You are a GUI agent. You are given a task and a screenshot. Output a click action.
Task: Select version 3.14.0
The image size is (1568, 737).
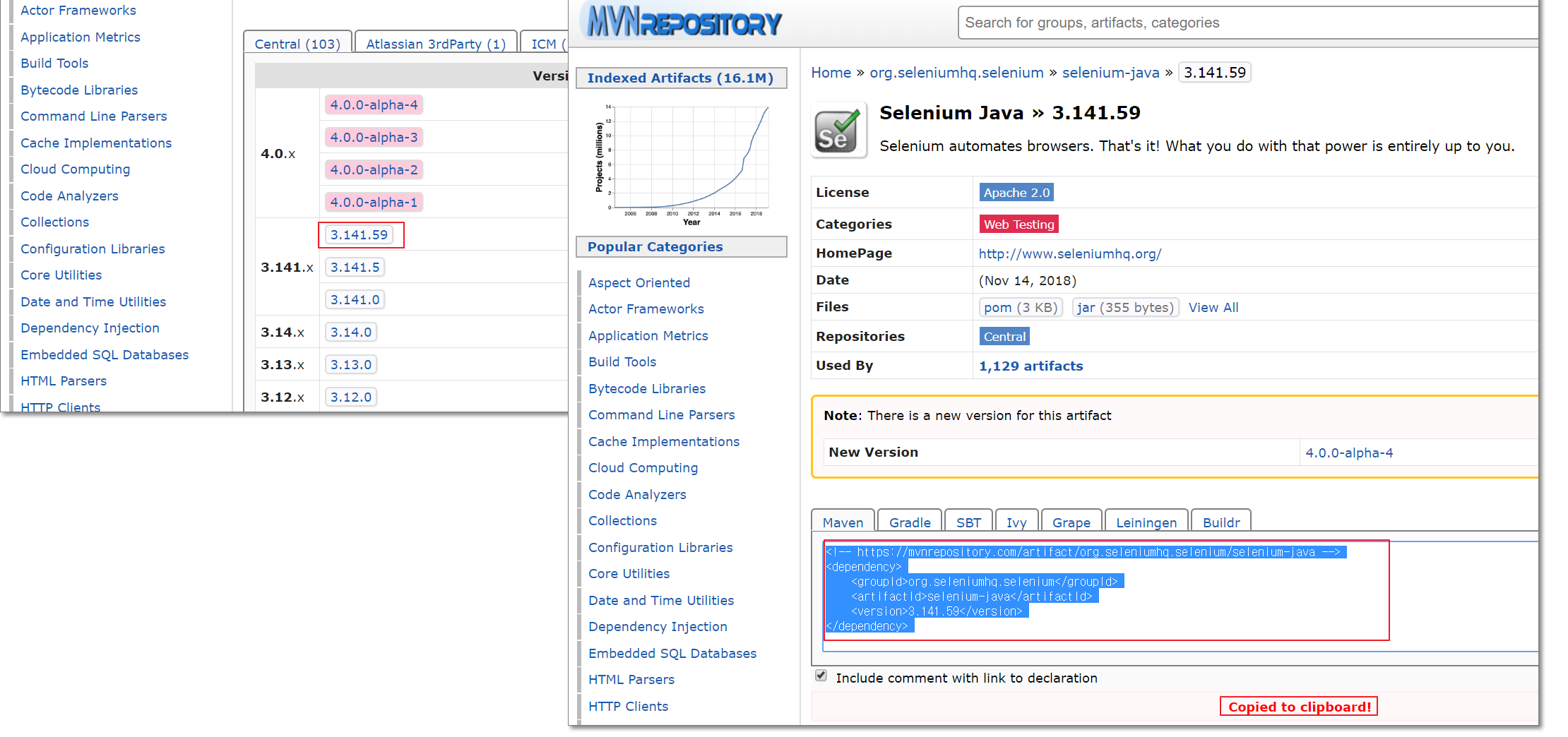pyautogui.click(x=350, y=332)
